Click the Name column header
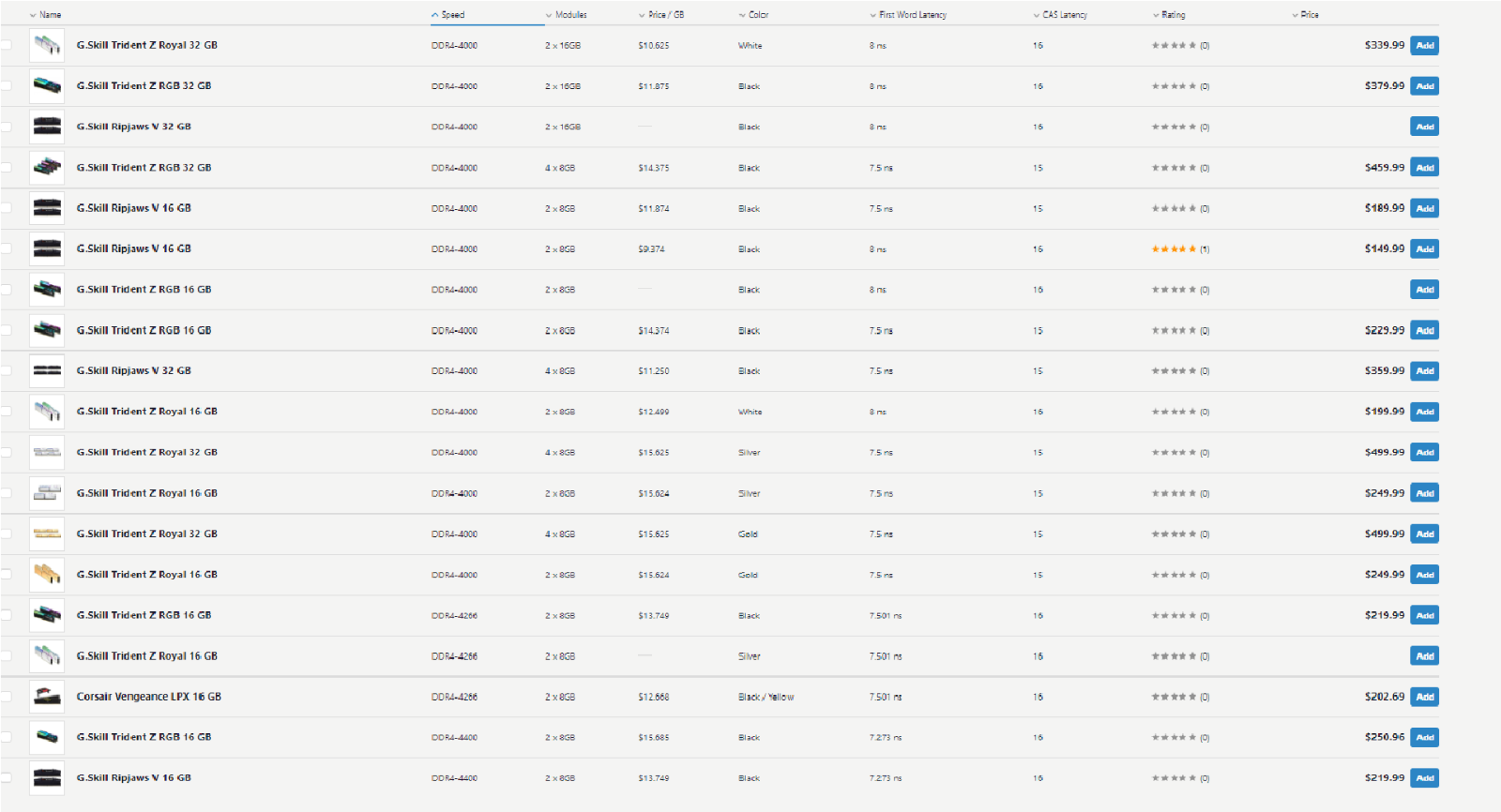 pyautogui.click(x=51, y=15)
